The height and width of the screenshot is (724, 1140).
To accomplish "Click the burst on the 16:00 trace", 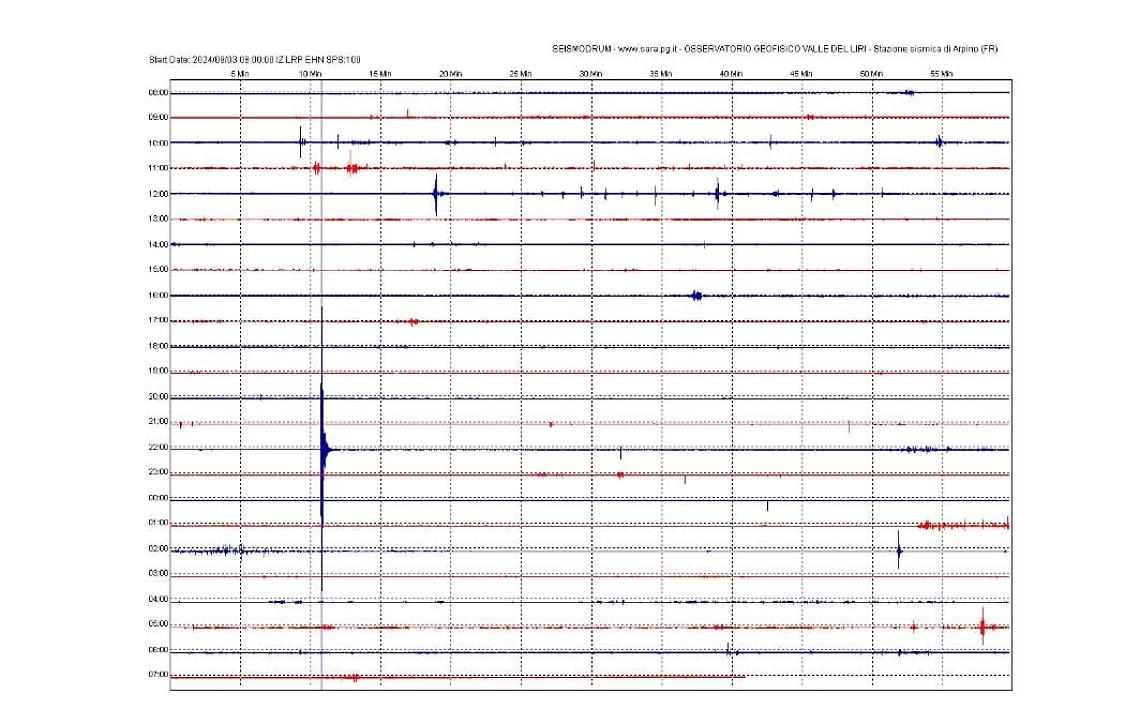I will point(697,295).
